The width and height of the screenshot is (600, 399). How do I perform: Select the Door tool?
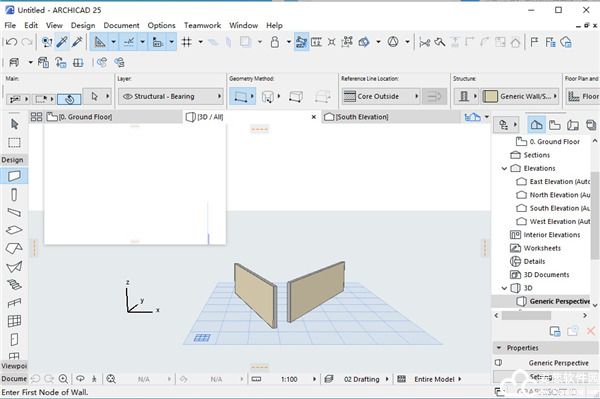[14, 339]
